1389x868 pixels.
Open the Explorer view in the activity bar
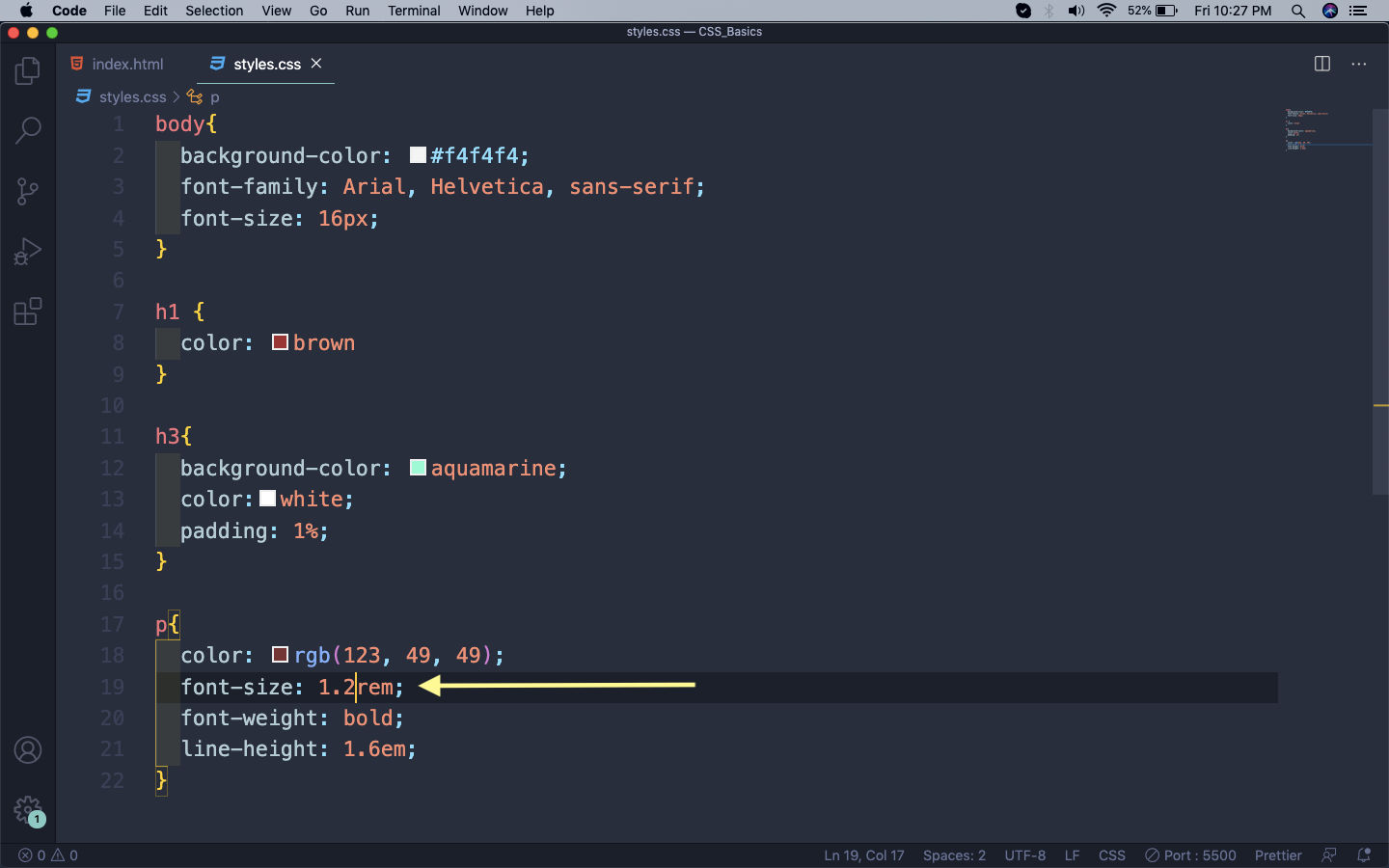[x=28, y=70]
